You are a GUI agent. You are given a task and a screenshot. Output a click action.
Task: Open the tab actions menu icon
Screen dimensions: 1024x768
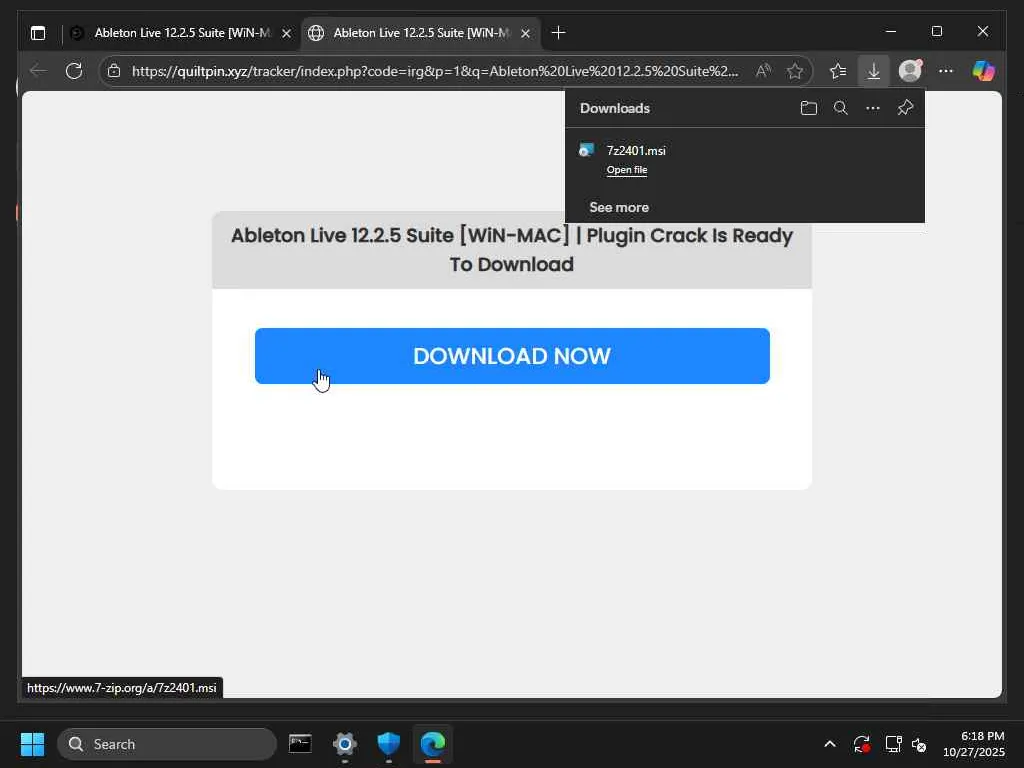coord(38,33)
